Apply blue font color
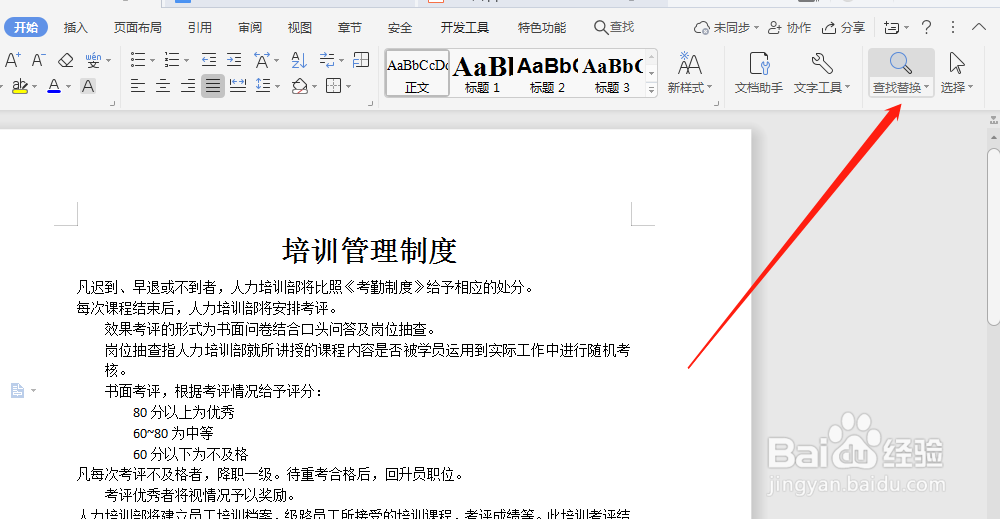This screenshot has width=1000, height=519. coord(54,86)
